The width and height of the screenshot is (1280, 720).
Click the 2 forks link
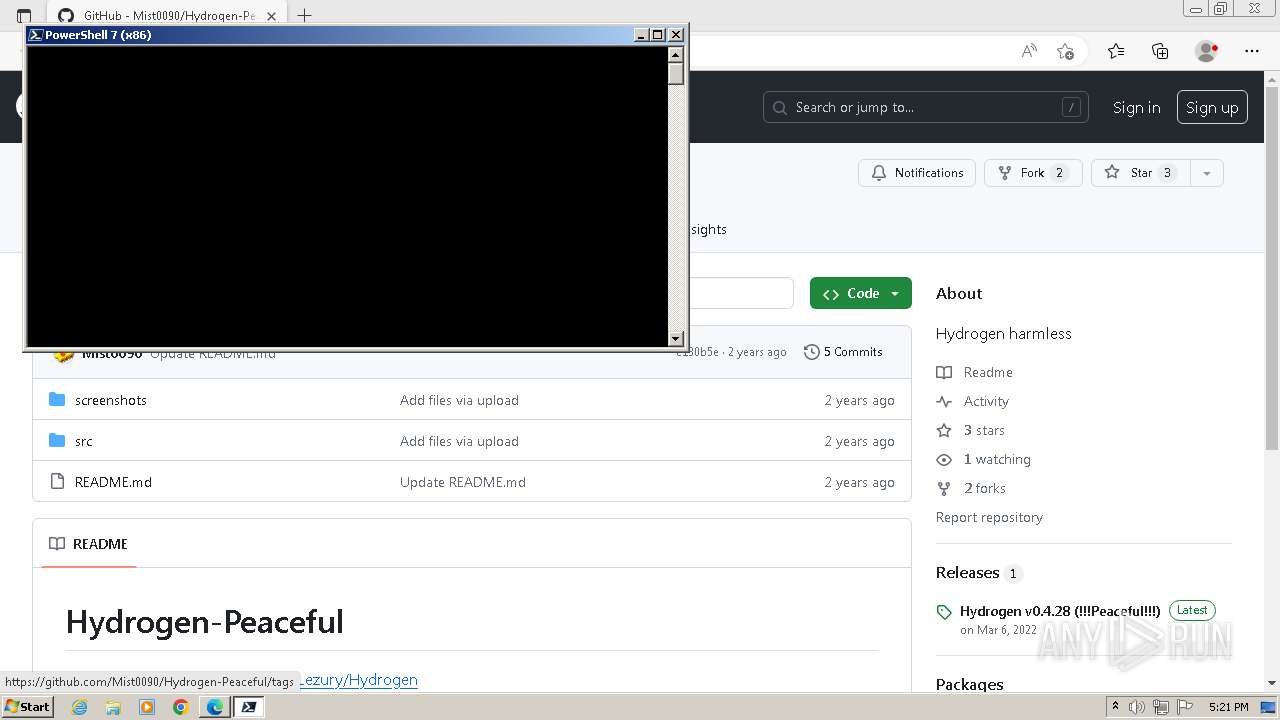pos(985,488)
